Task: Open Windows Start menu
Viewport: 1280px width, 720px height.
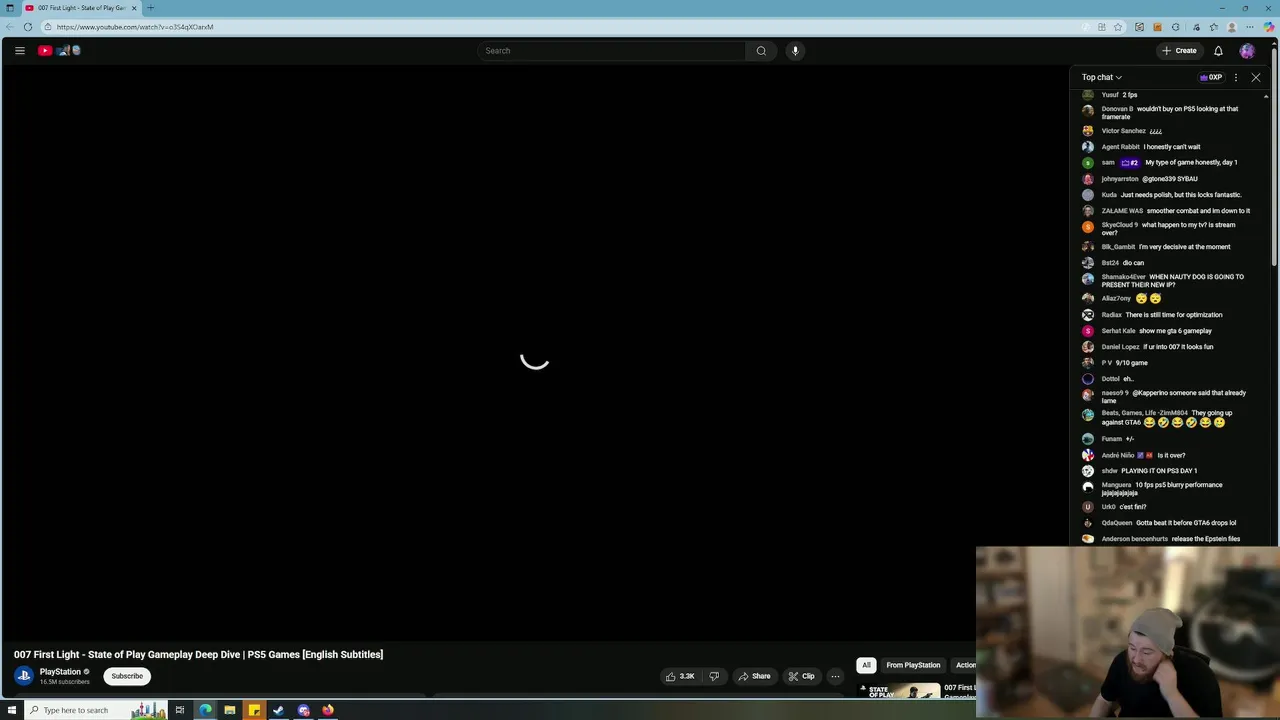Action: click(12, 710)
